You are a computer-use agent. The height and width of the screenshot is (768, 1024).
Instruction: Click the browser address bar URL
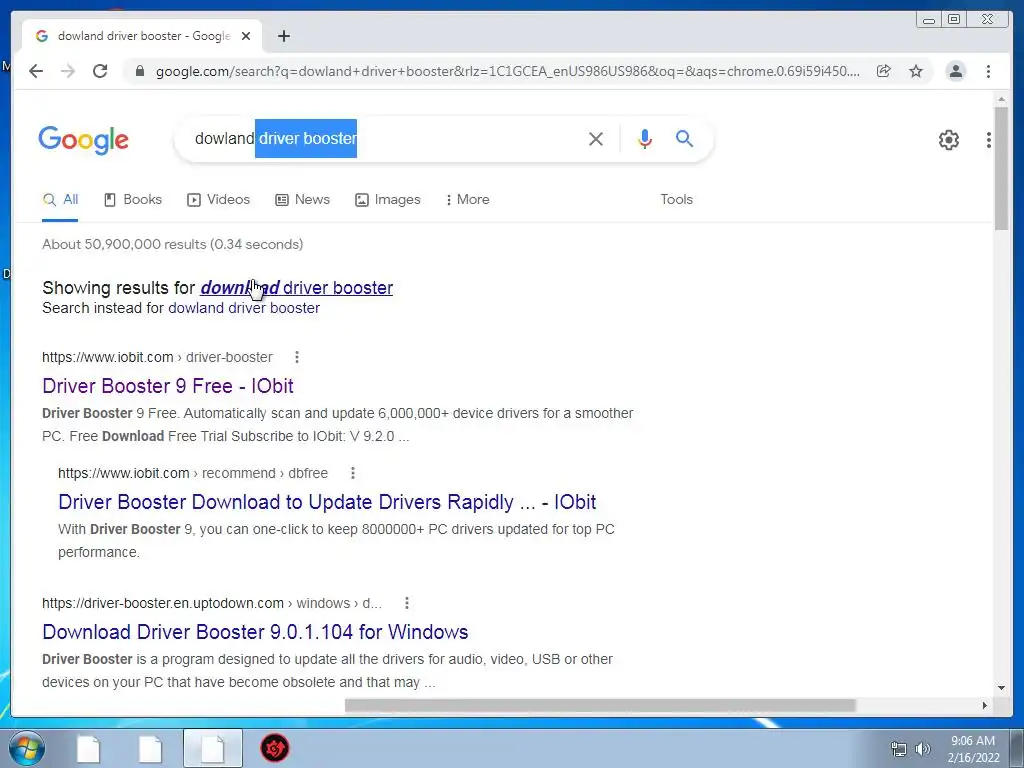pos(507,71)
